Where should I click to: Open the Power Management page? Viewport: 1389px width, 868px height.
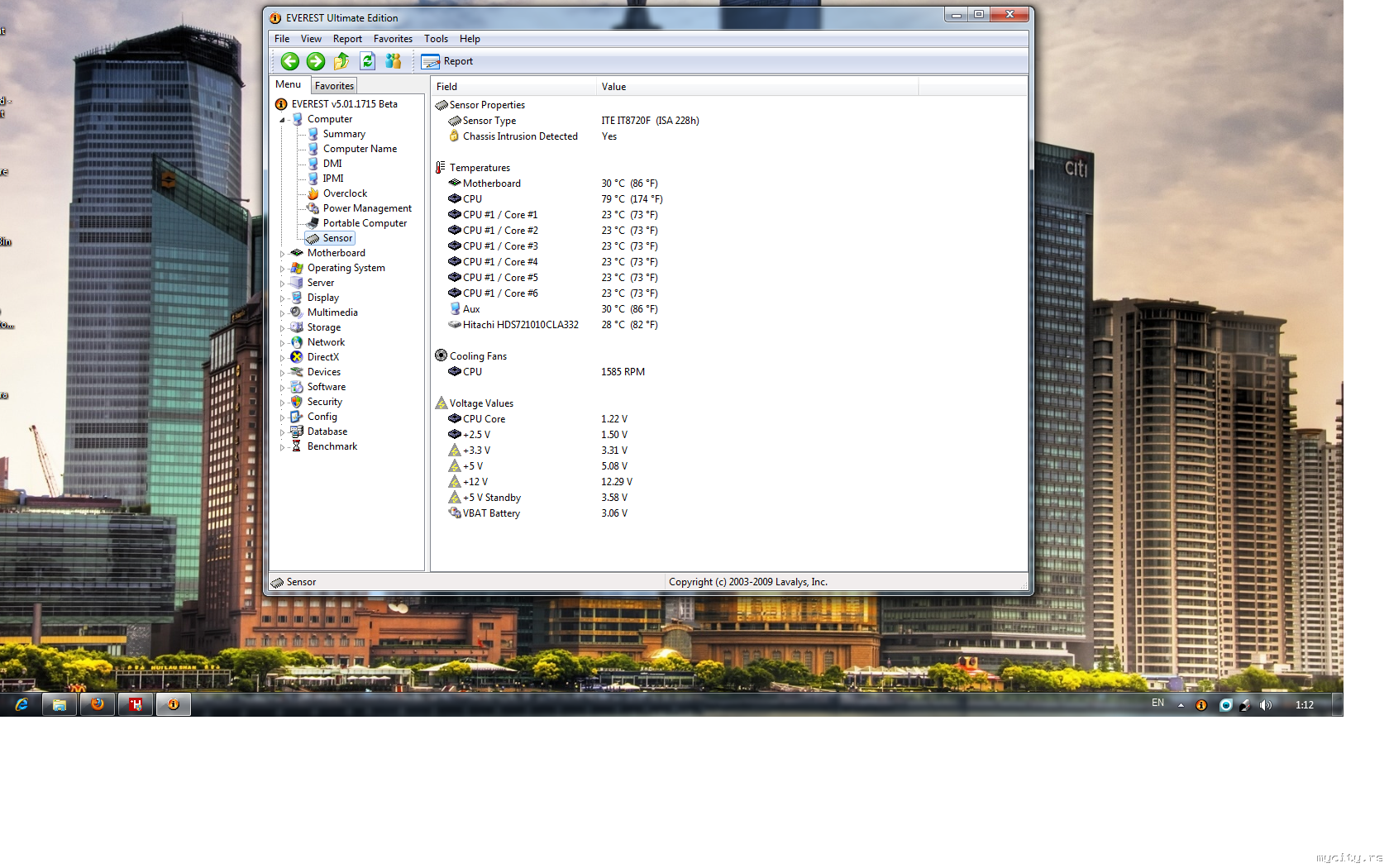tap(367, 208)
